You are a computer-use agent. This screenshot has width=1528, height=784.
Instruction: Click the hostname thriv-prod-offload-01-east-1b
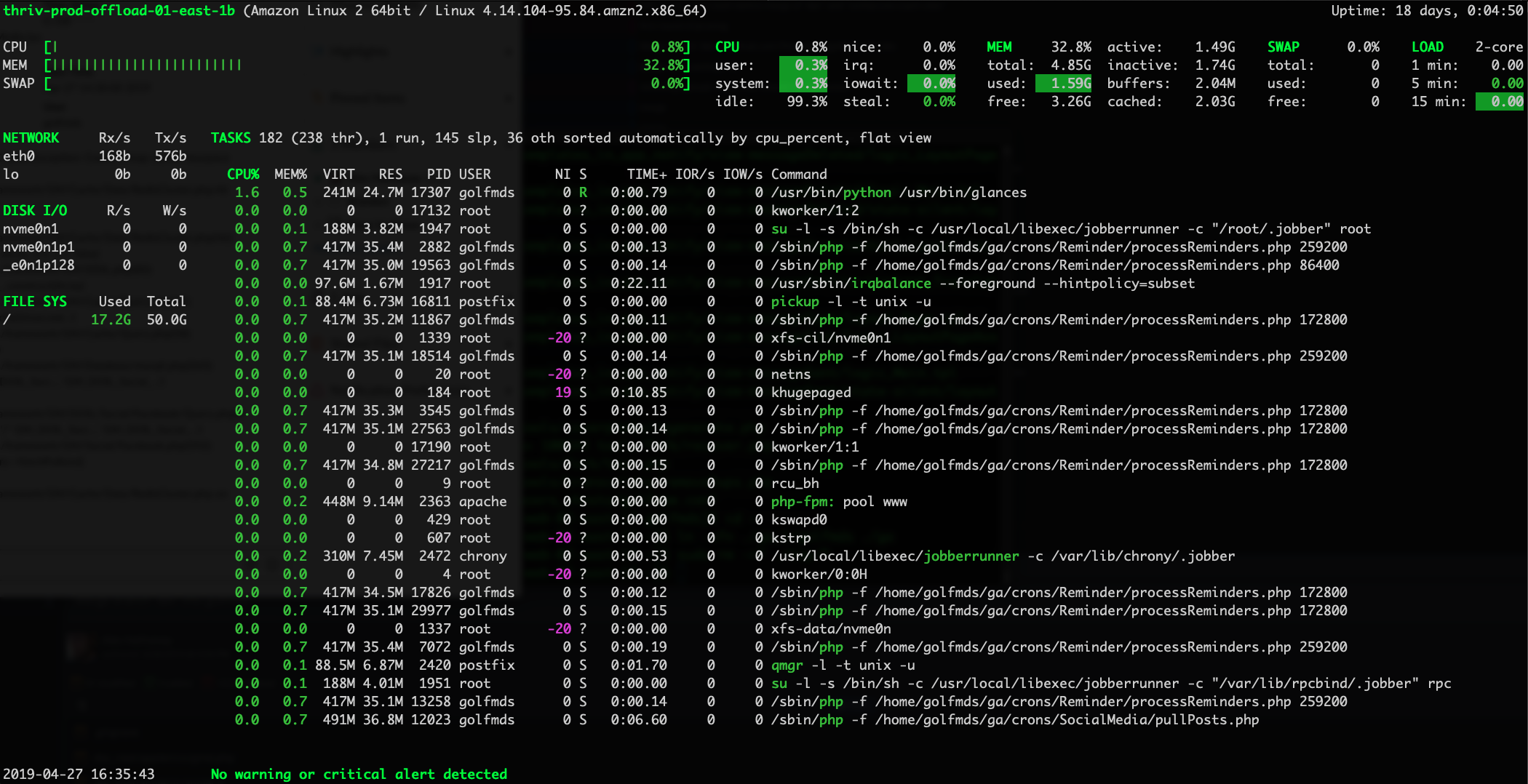(x=119, y=11)
